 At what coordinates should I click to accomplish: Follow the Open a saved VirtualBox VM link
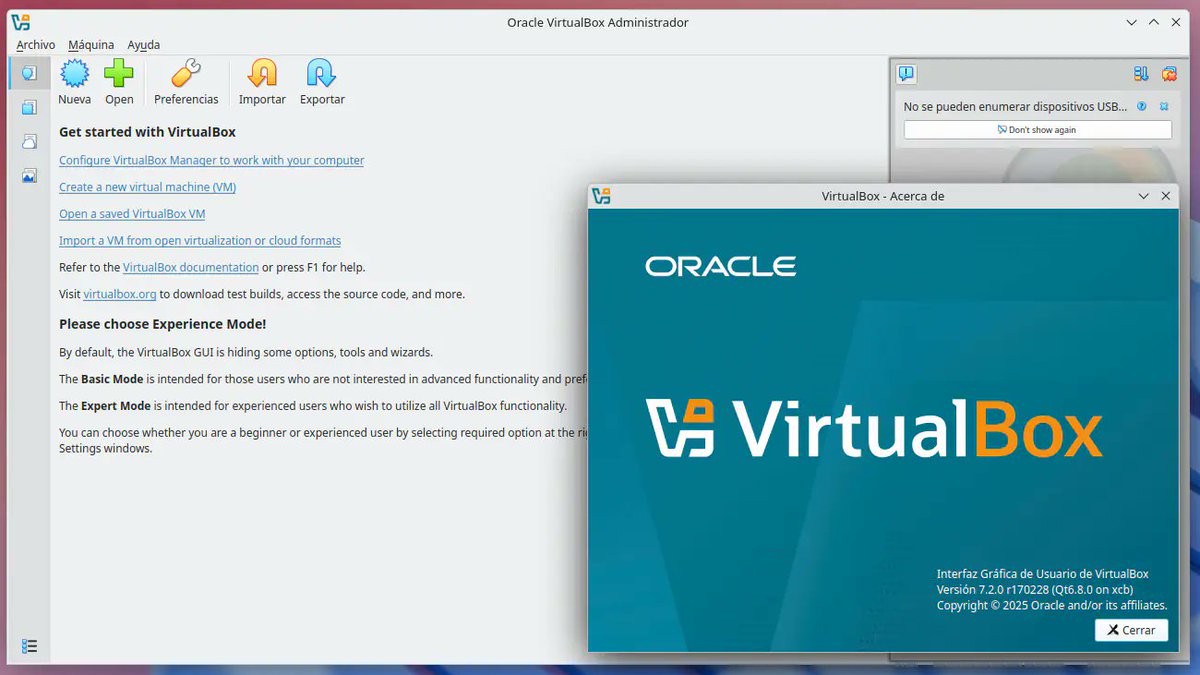(132, 214)
